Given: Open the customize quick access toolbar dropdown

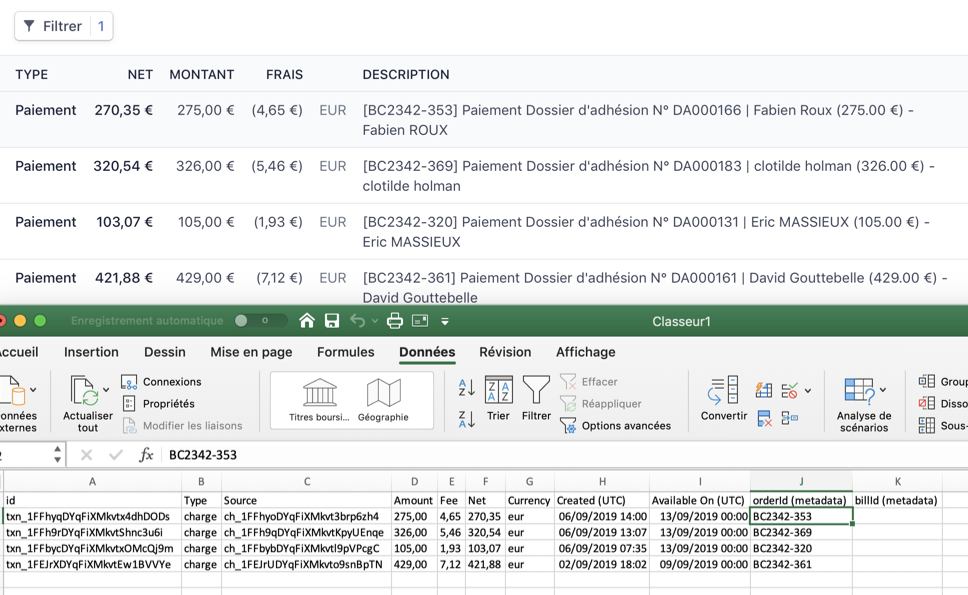Looking at the screenshot, I should (445, 322).
